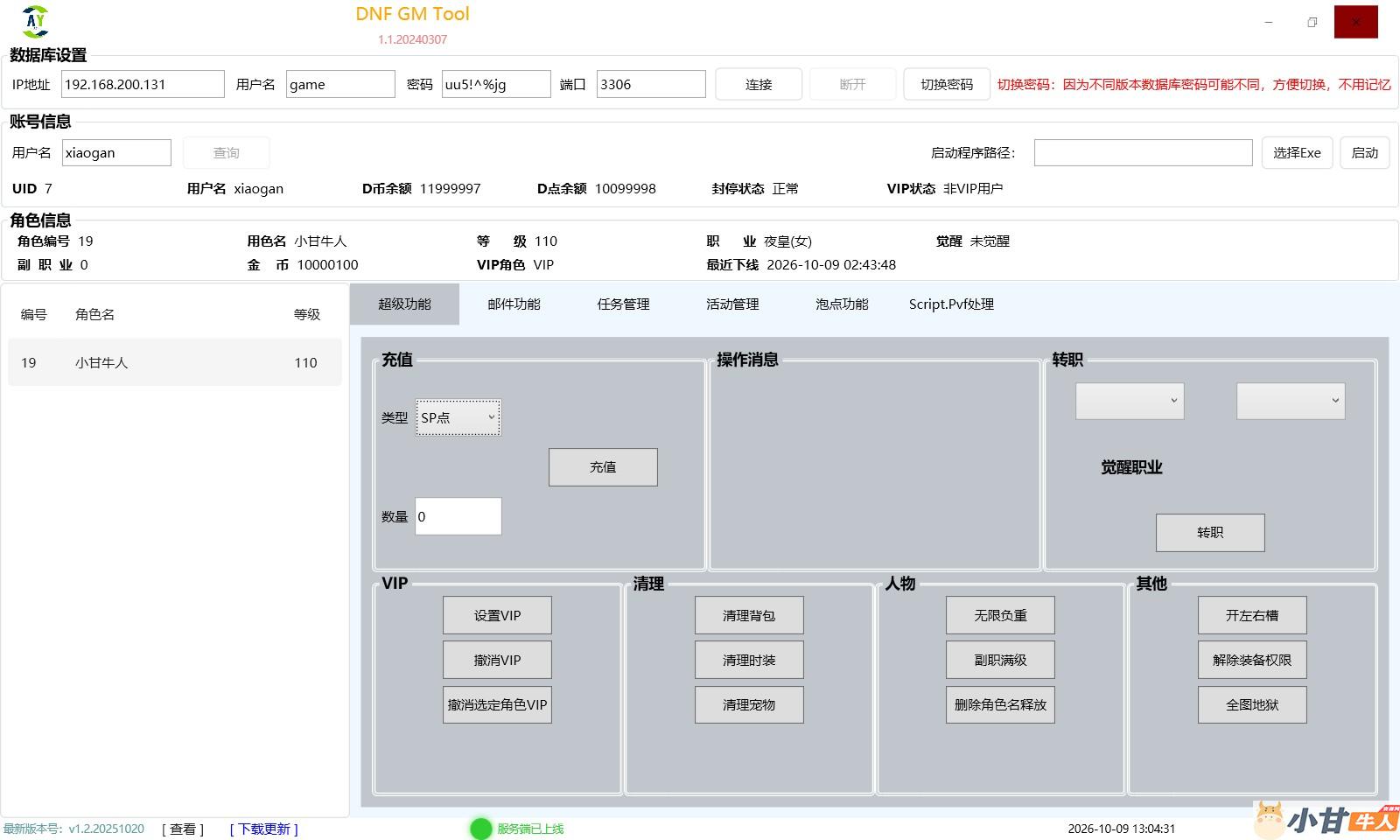Image resolution: width=1400 pixels, height=840 pixels.
Task: Focus the 密码 password field
Action: pos(496,84)
